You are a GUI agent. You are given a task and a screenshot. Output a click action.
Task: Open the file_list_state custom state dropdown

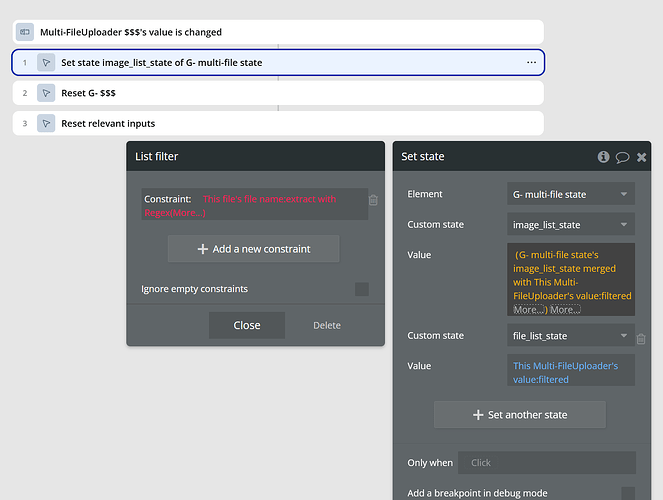pos(571,336)
